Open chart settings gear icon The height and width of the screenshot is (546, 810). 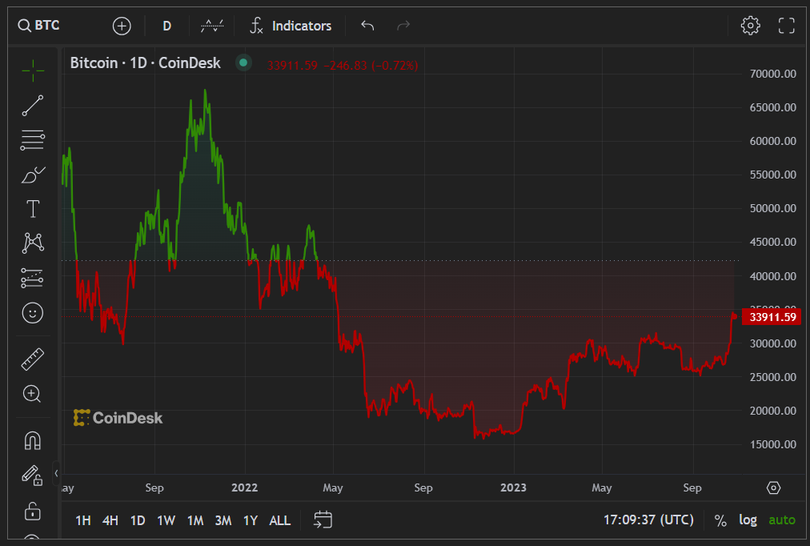tap(750, 25)
